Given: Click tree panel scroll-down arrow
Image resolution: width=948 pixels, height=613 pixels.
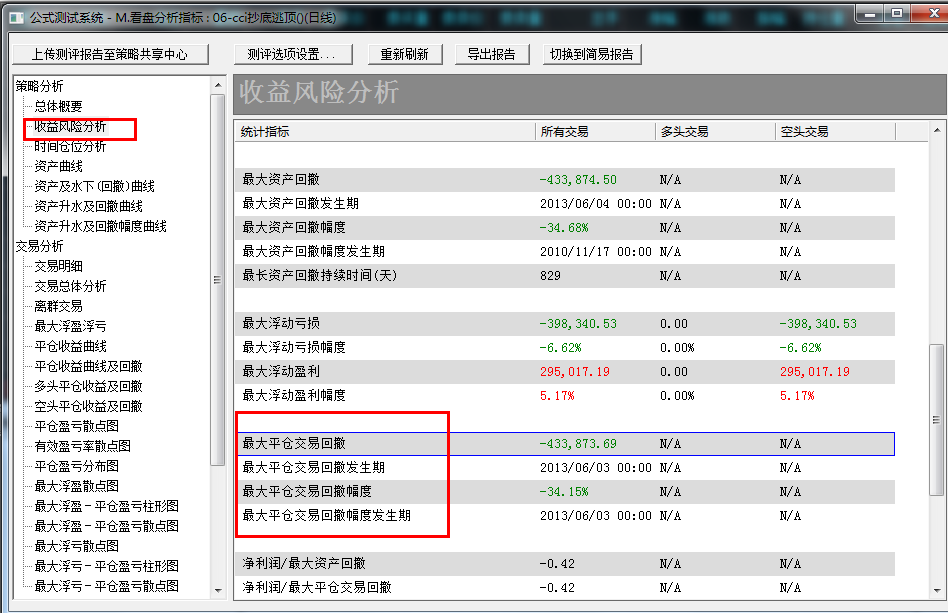Looking at the screenshot, I should coord(218,591).
